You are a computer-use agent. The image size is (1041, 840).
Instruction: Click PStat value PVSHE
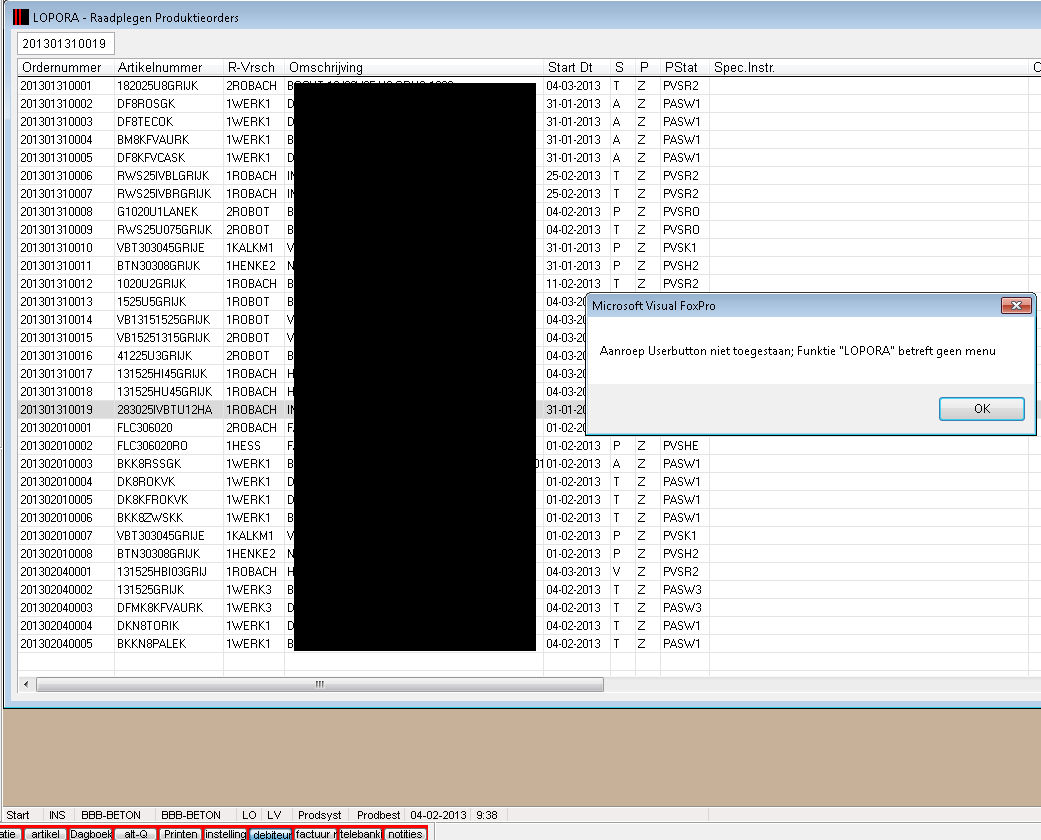pos(681,446)
